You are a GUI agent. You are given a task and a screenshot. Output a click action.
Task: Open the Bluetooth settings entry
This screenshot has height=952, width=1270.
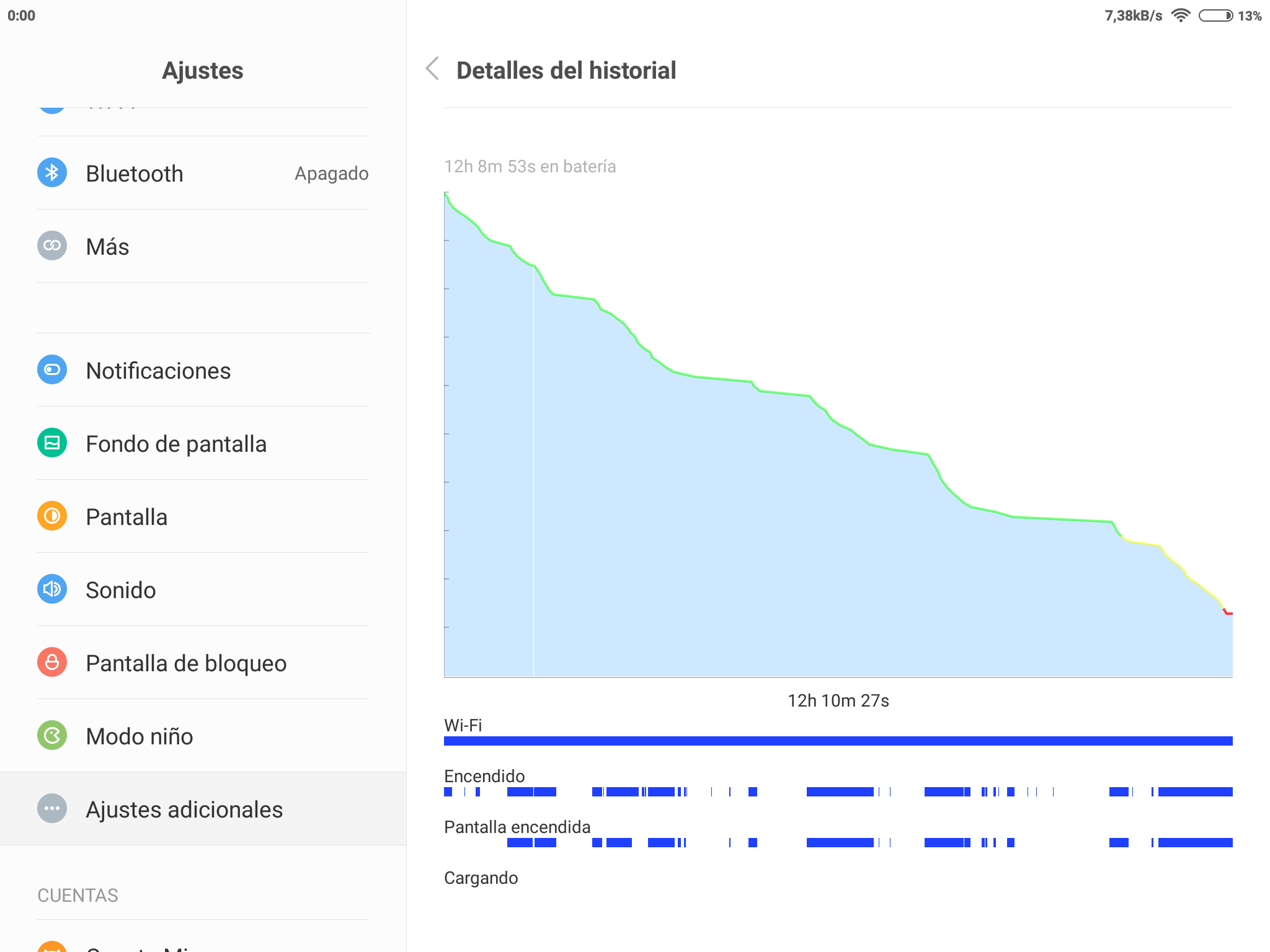pos(203,173)
